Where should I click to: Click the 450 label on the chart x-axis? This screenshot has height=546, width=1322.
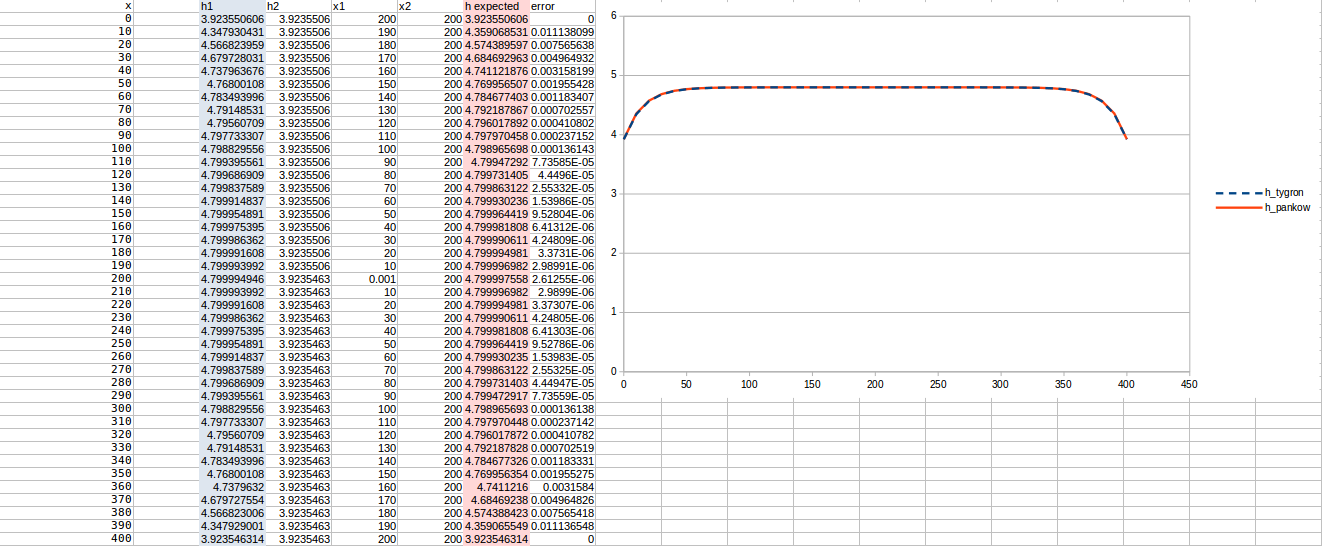1188,384
